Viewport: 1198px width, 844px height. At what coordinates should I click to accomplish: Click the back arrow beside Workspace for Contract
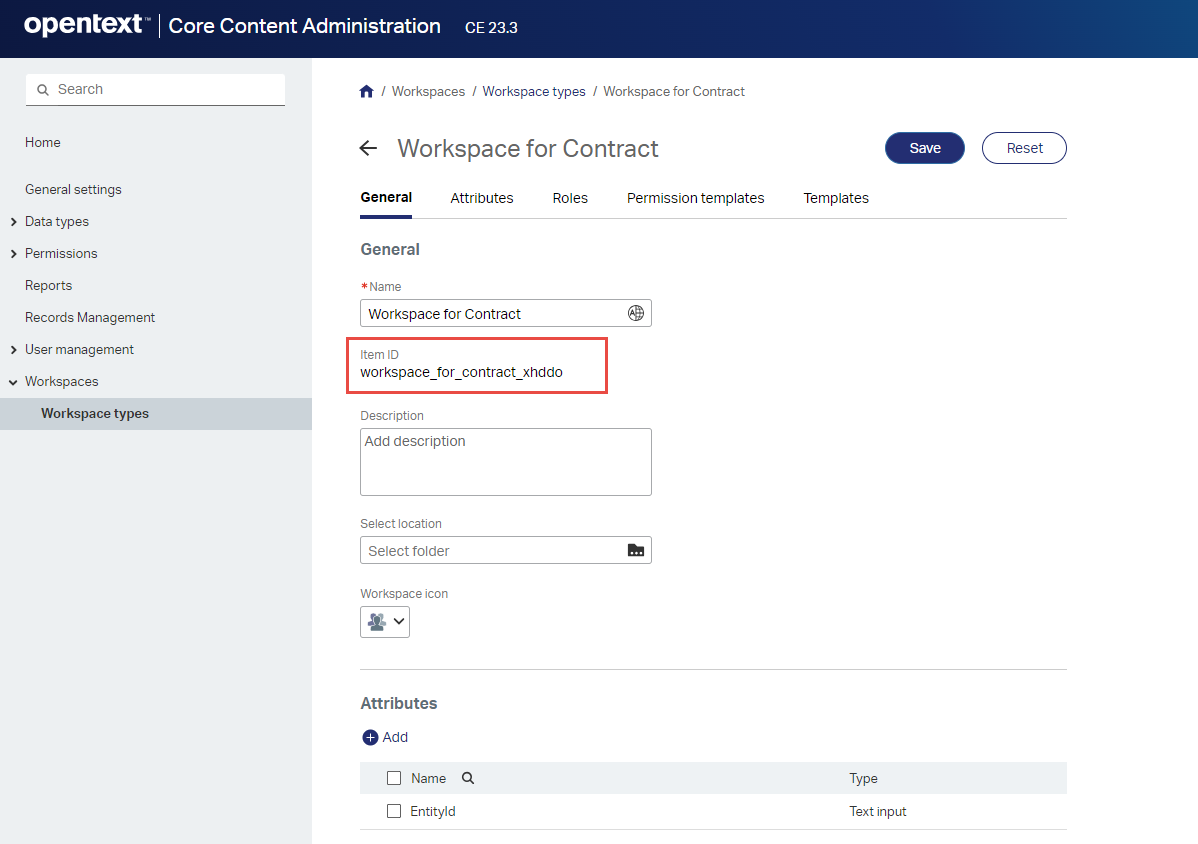pyautogui.click(x=368, y=147)
